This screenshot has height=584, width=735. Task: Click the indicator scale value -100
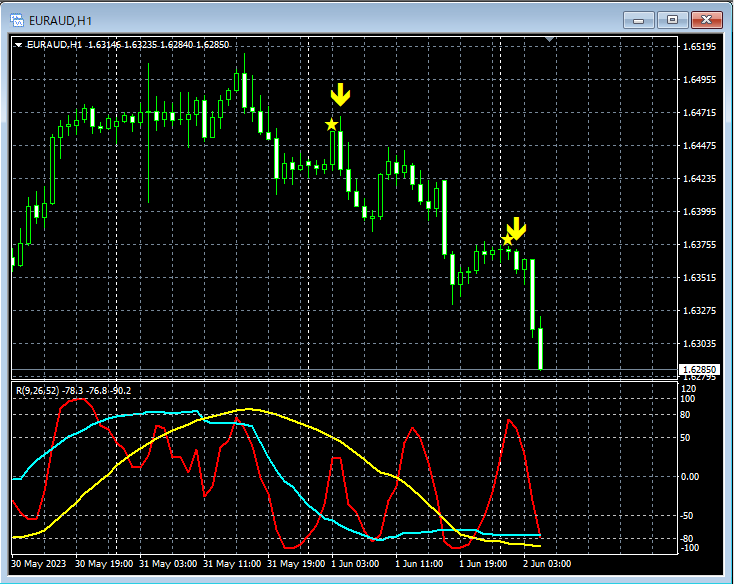pos(689,548)
